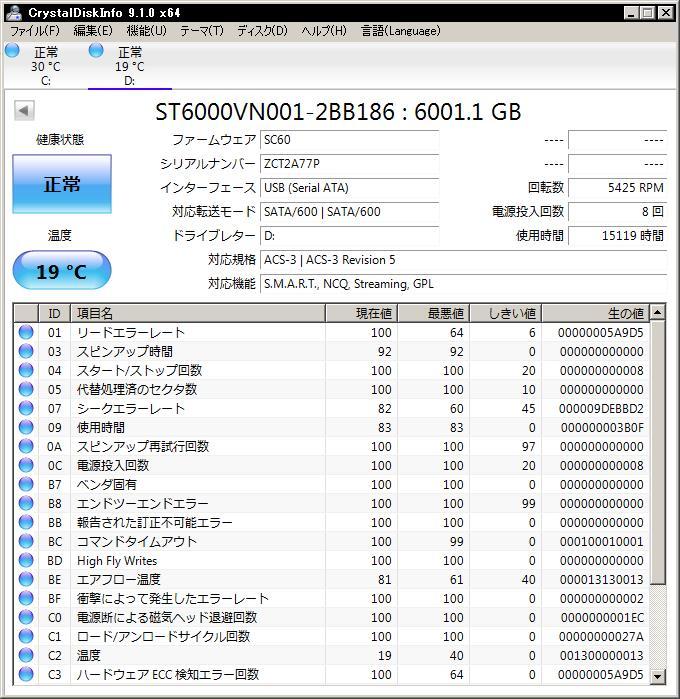Viewport: 680px width, 699px height.
Task: Select the D: disk tab showing 19 °C
Action: point(130,66)
